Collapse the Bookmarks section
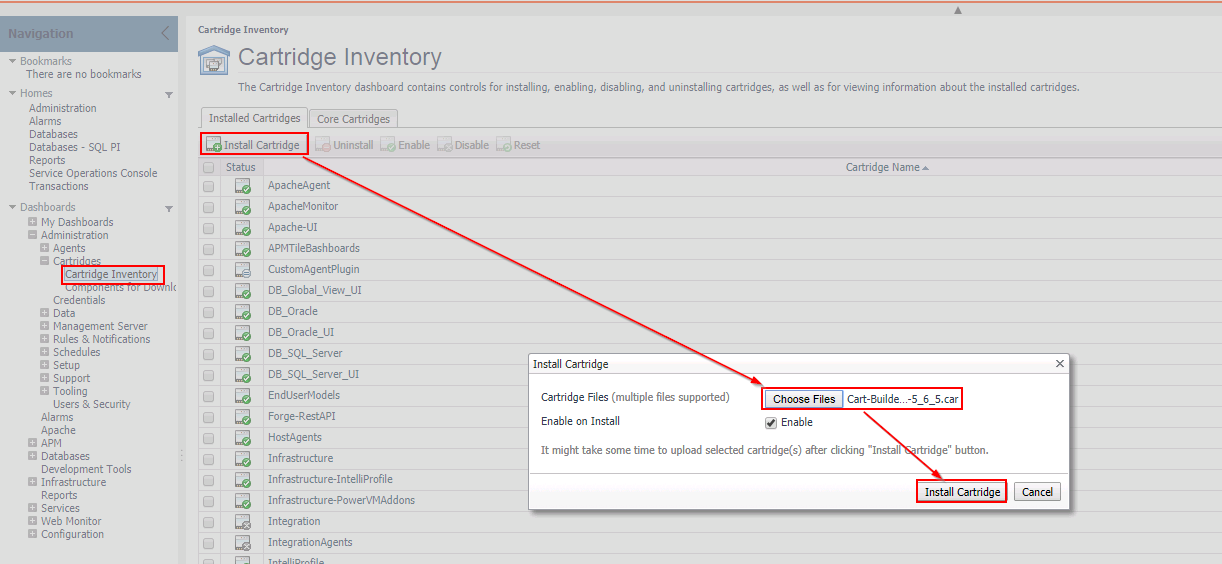Screen dimensions: 1222x564 (x=12, y=61)
